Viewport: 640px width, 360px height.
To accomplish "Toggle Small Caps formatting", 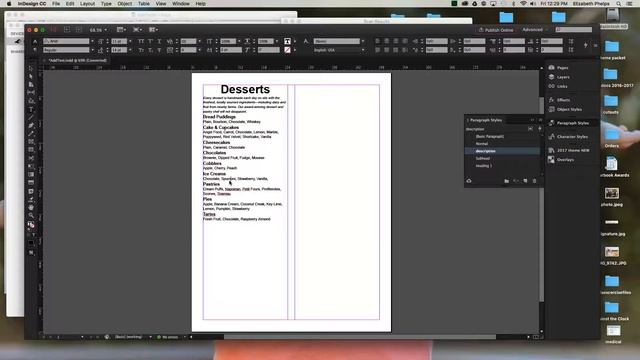I will coord(141,50).
